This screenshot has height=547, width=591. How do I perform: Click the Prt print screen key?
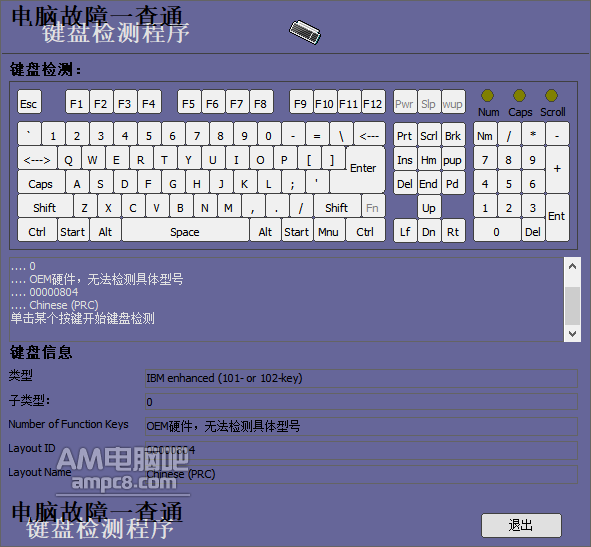click(405, 134)
